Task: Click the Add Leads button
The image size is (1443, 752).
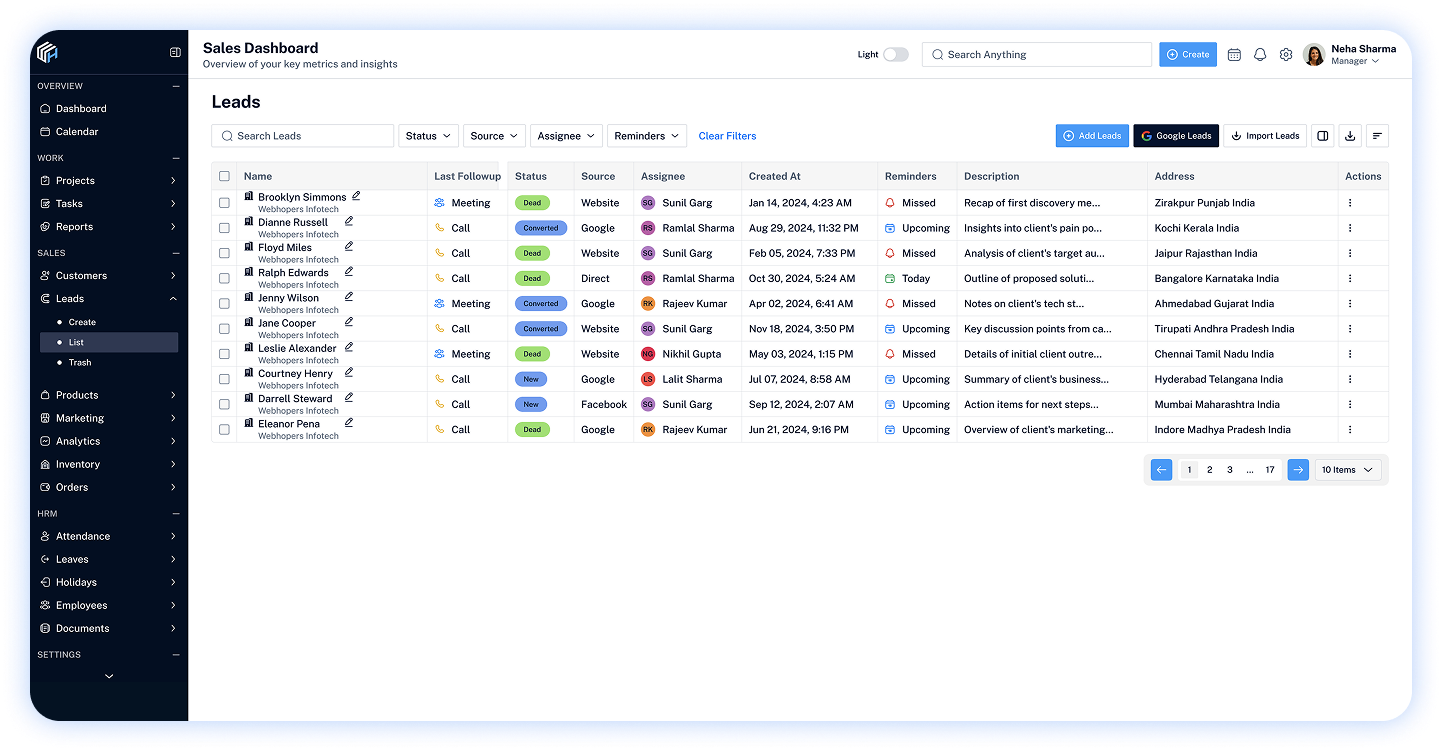Action: point(1092,136)
